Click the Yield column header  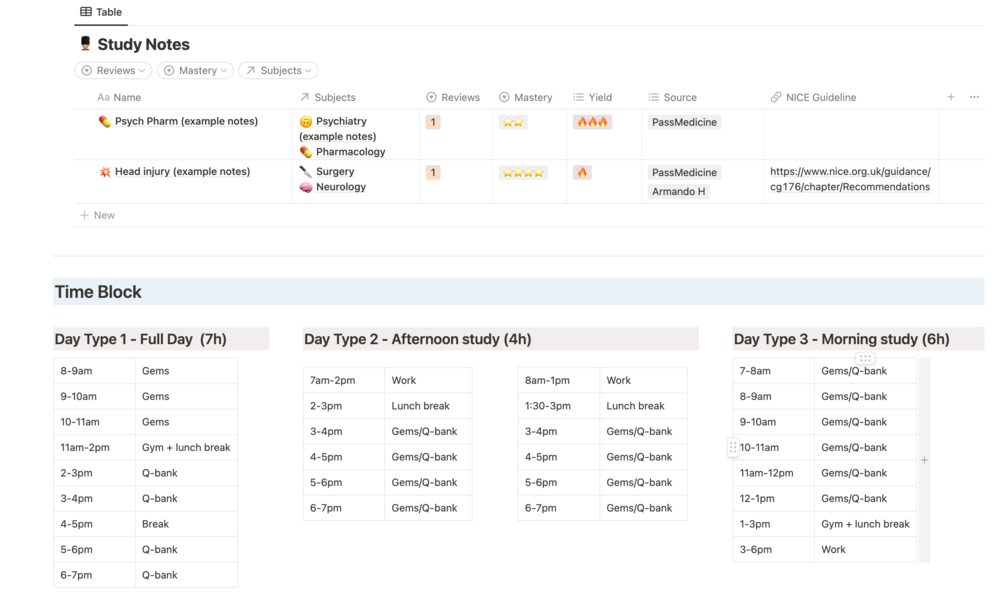593,97
